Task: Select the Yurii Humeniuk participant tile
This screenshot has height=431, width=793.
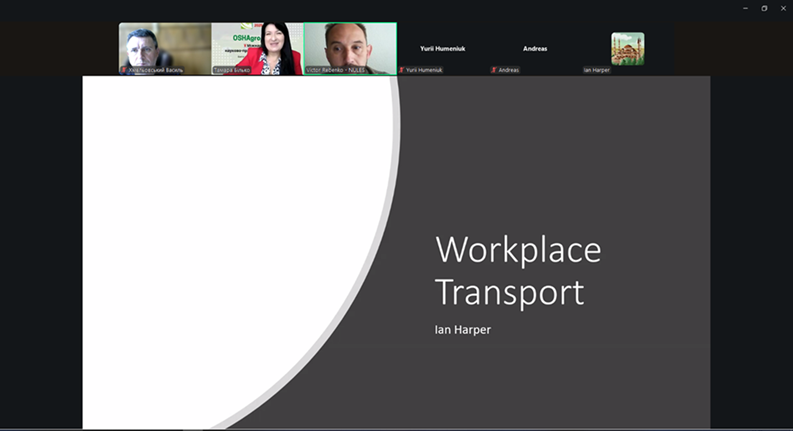Action: click(443, 49)
